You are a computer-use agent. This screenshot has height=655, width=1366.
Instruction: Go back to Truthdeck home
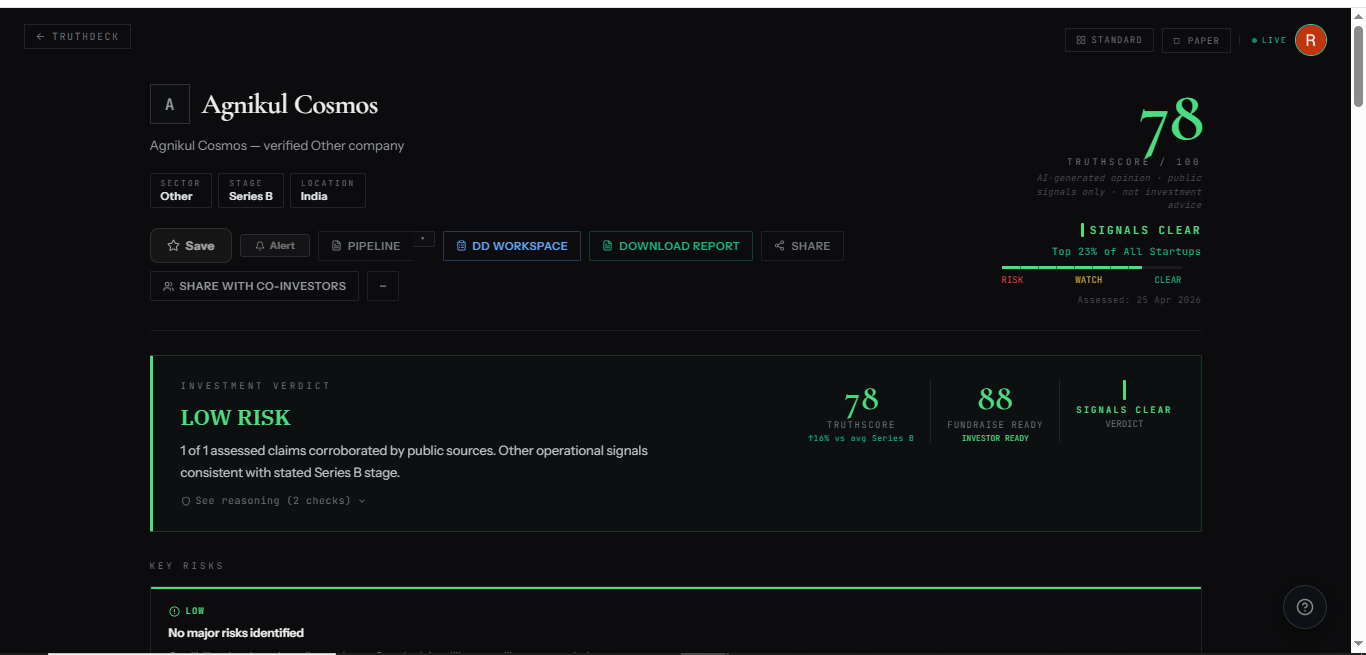77,37
